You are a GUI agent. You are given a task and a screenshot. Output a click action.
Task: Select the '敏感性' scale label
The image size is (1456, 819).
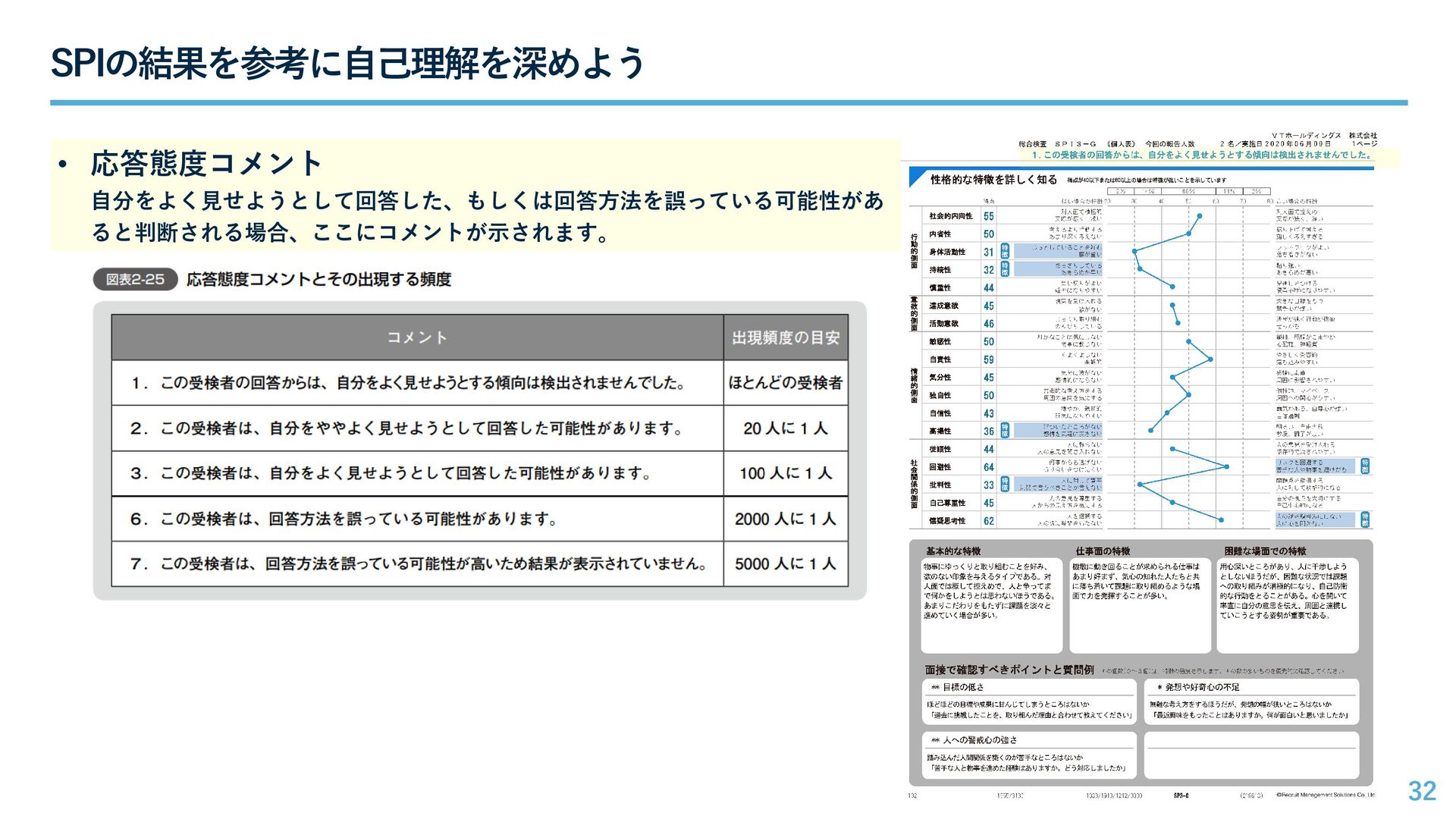pyautogui.click(x=940, y=342)
